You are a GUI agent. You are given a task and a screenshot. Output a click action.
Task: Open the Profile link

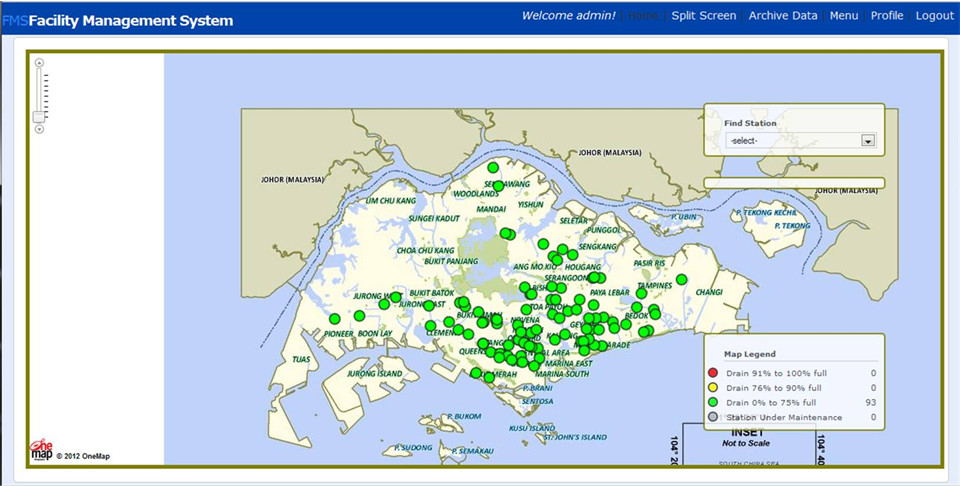tap(887, 16)
